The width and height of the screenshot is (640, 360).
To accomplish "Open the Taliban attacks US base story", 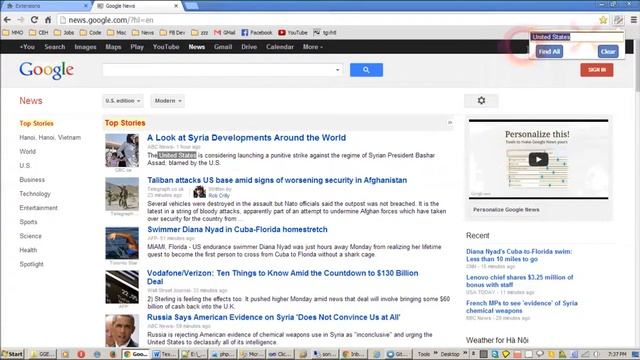I will 277,180.
